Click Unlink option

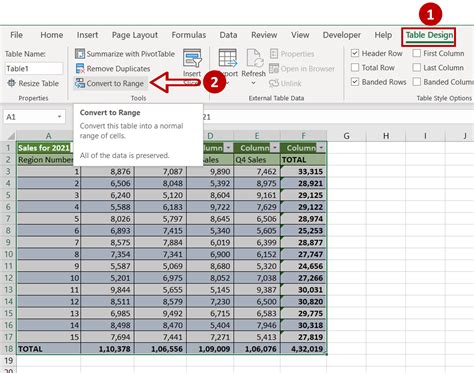285,83
